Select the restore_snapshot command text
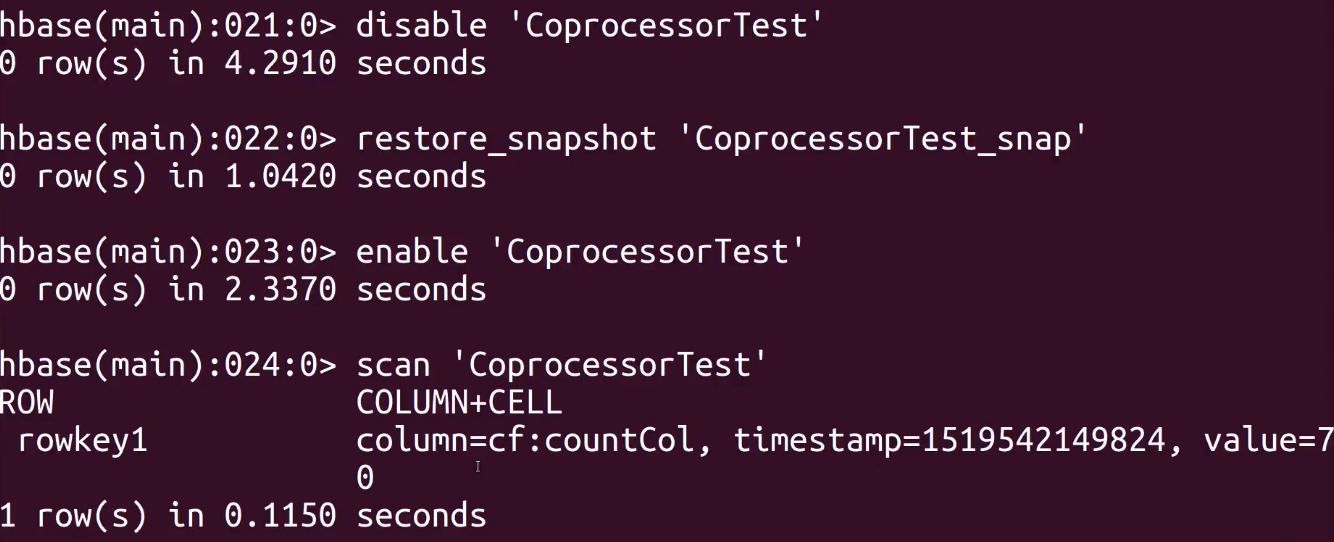1334x542 pixels. pos(506,139)
